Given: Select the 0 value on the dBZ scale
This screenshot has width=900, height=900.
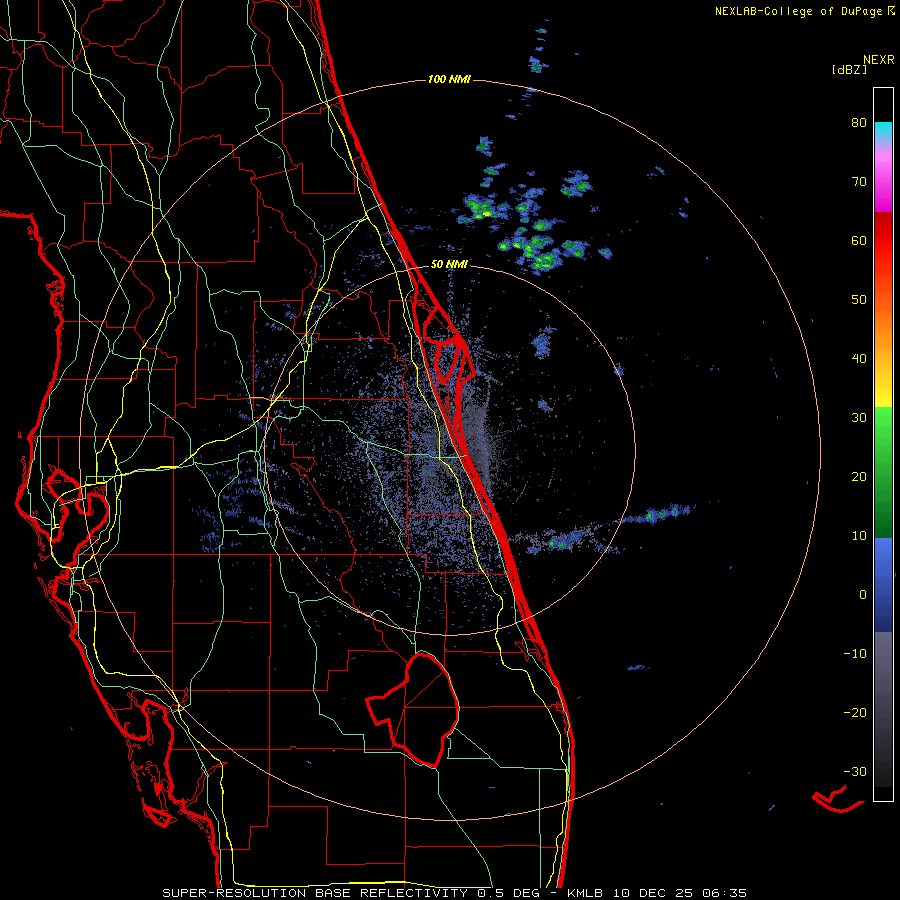Looking at the screenshot, I should [863, 595].
